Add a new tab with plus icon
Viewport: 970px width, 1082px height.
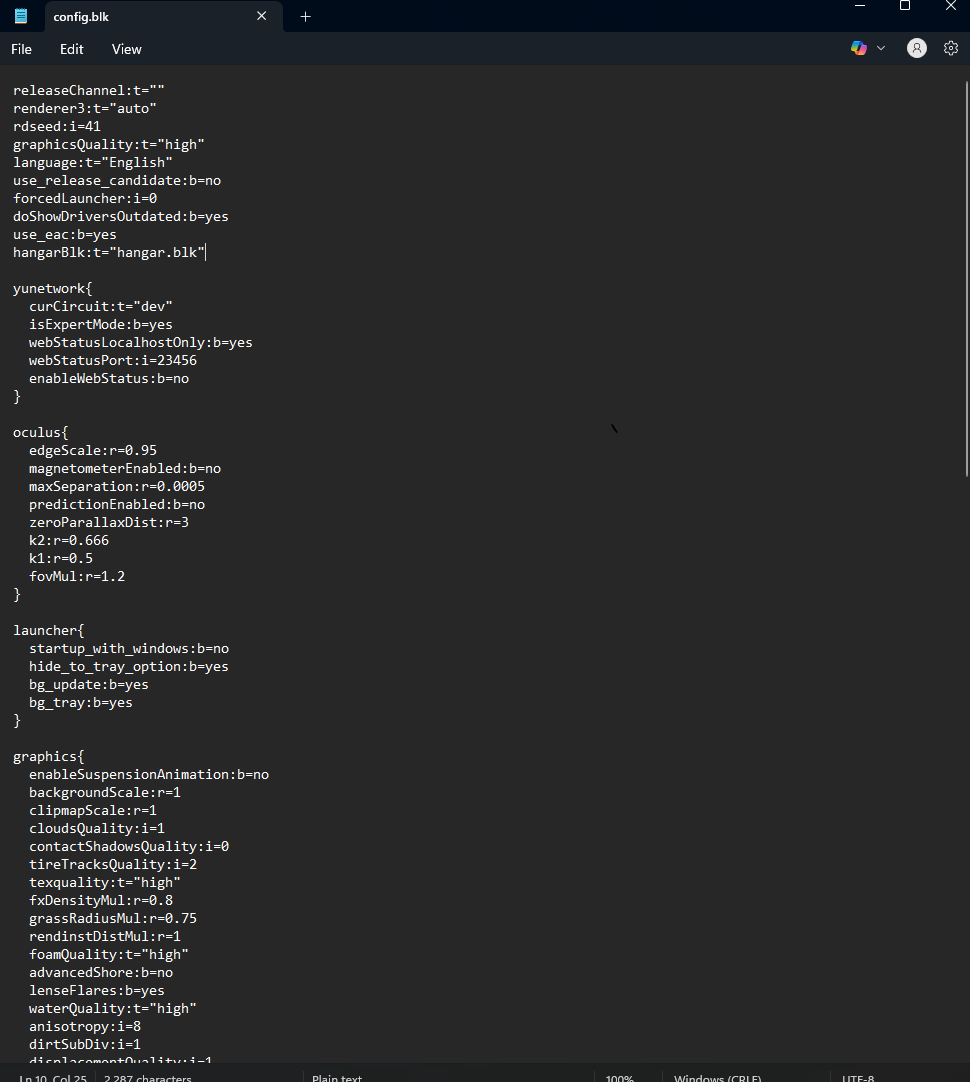pos(306,16)
